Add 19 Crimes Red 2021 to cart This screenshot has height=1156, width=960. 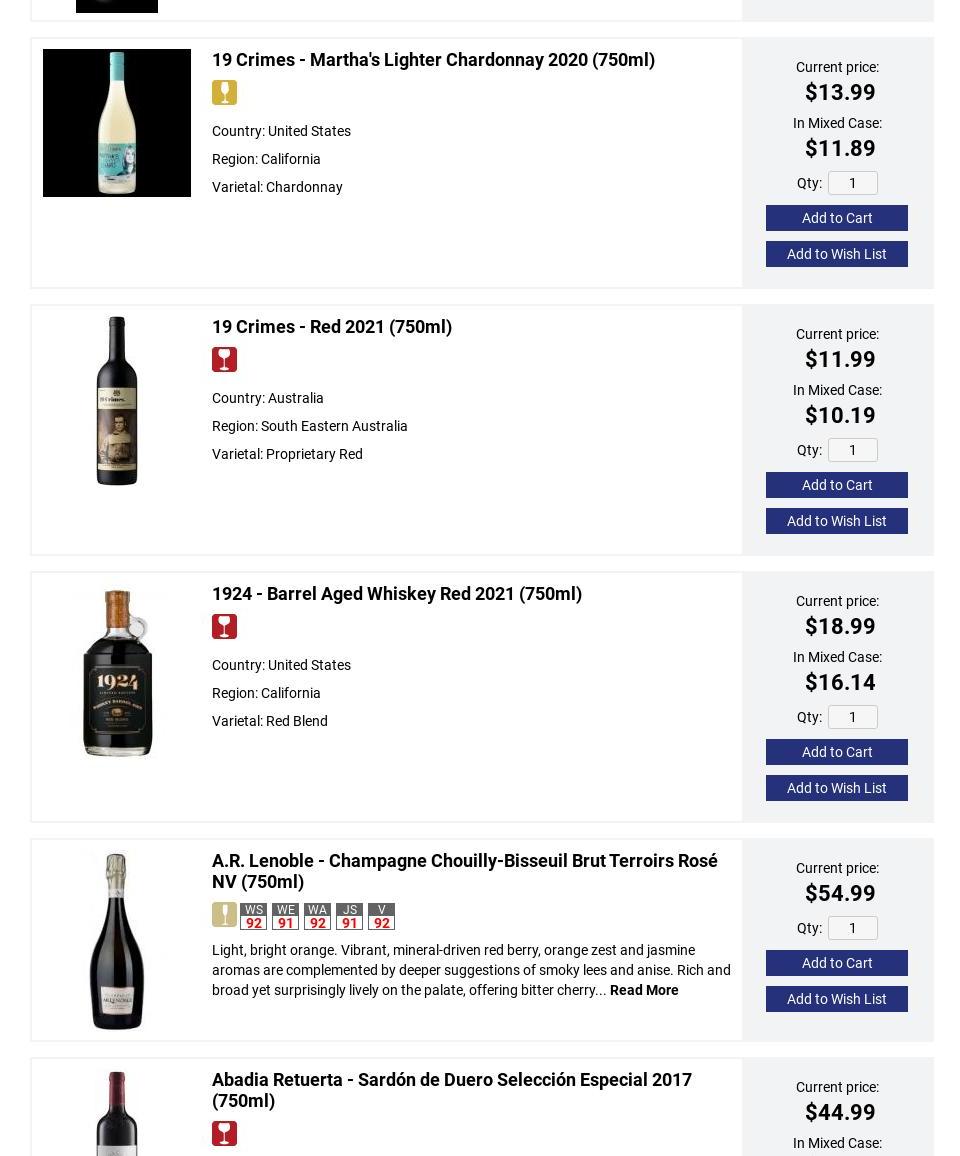tap(837, 485)
